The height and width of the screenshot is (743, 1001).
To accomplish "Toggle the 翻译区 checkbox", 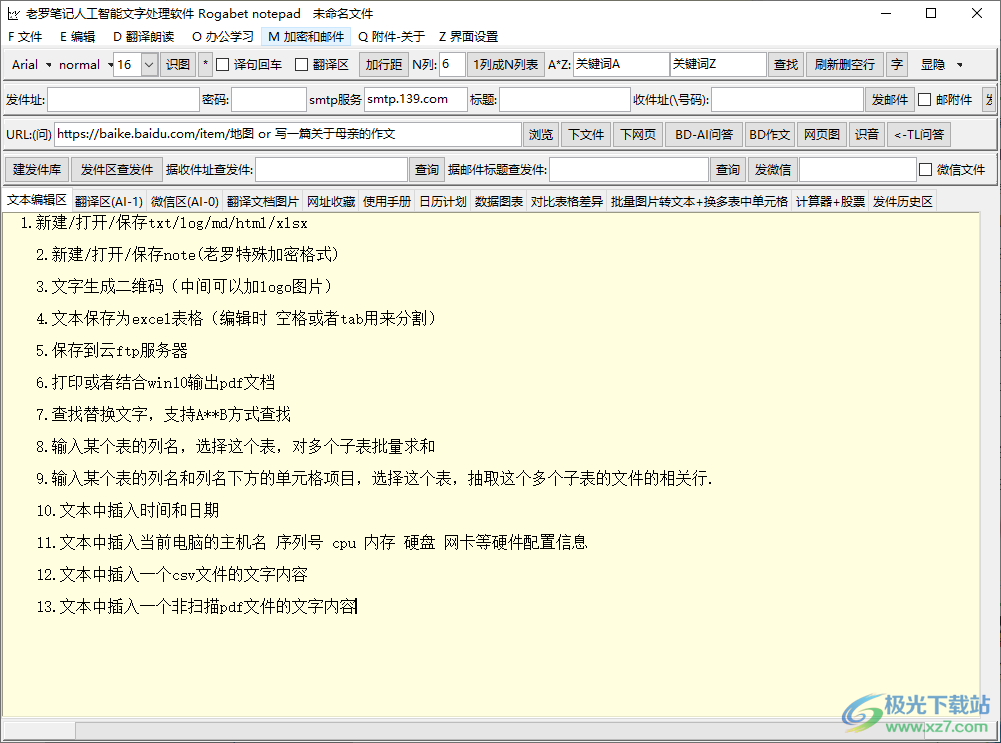I will [302, 64].
